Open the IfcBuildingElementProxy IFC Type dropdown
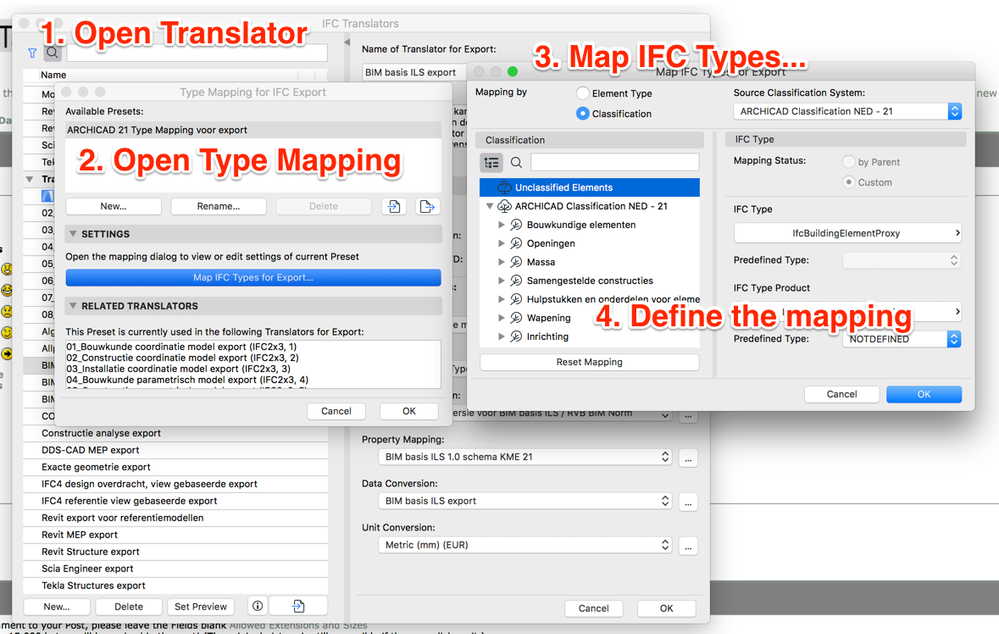Viewport: 999px width, 634px height. pos(847,234)
